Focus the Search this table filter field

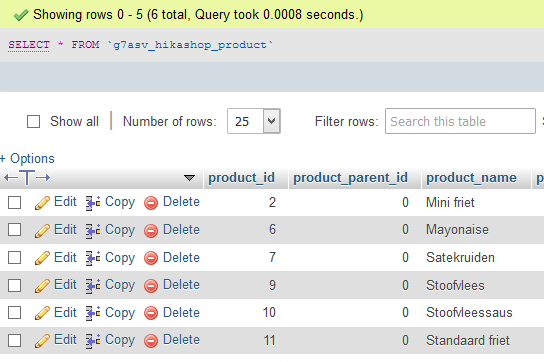pos(460,121)
